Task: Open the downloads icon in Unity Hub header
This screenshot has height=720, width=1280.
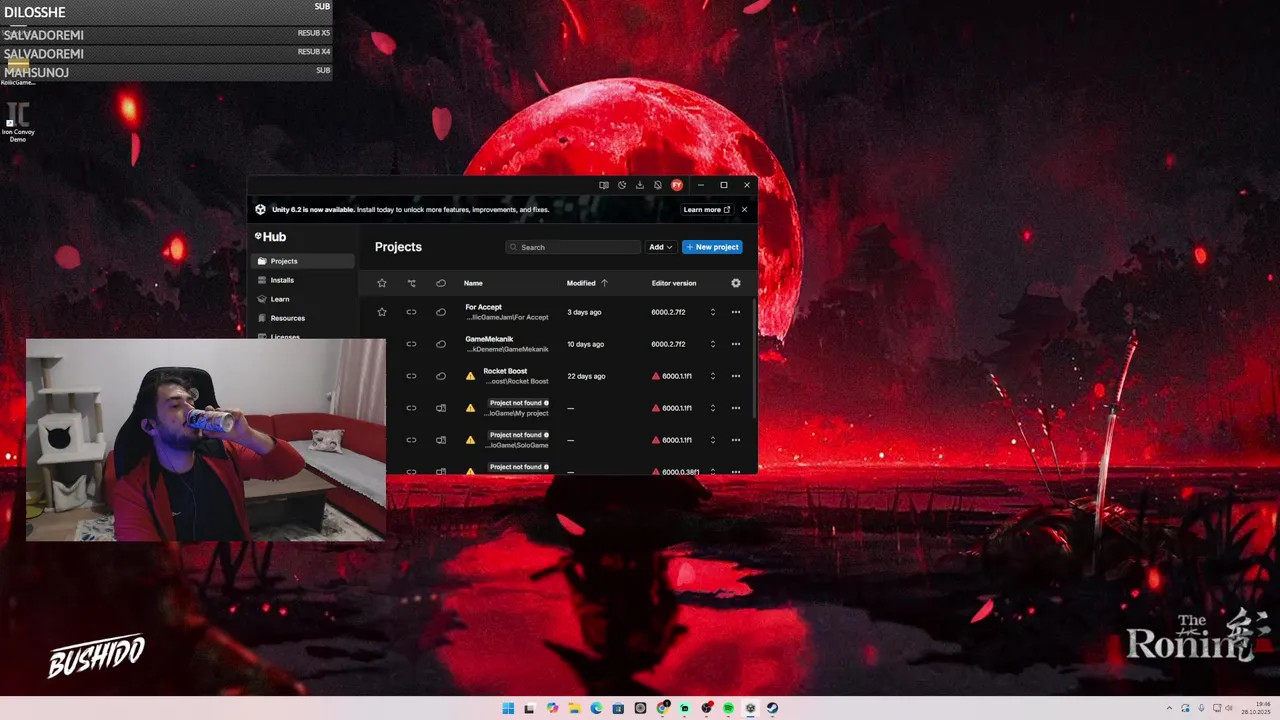Action: pyautogui.click(x=640, y=185)
